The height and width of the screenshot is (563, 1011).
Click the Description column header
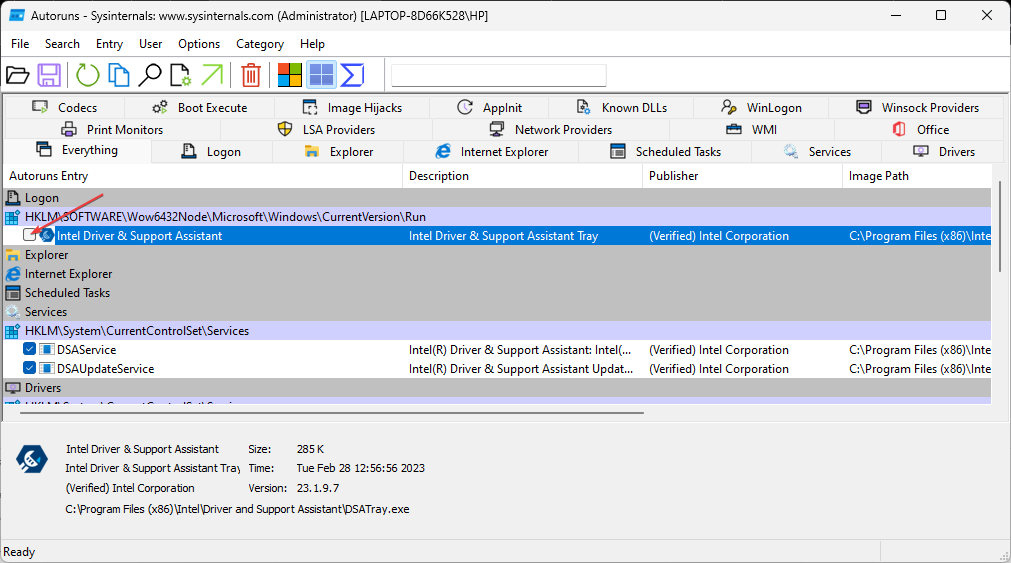522,176
